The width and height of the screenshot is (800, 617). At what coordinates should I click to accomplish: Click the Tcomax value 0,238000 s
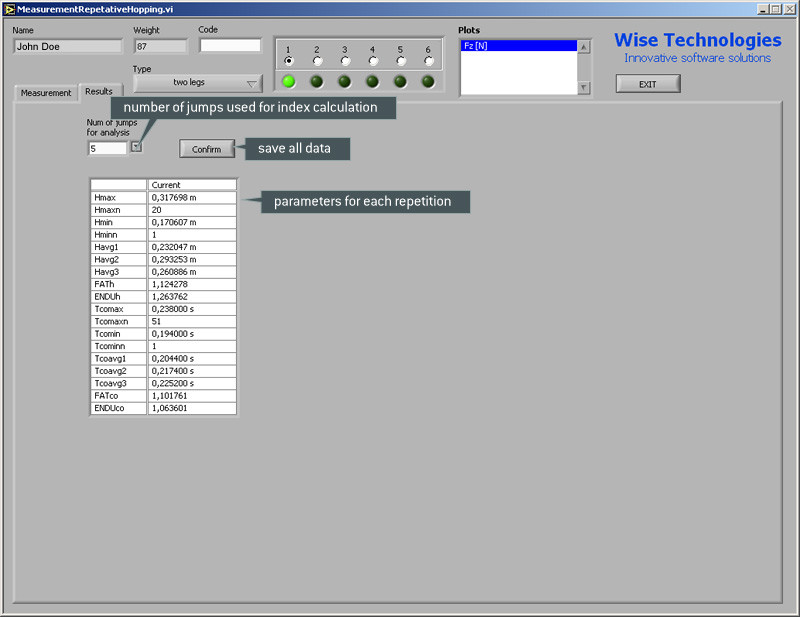[x=192, y=309]
